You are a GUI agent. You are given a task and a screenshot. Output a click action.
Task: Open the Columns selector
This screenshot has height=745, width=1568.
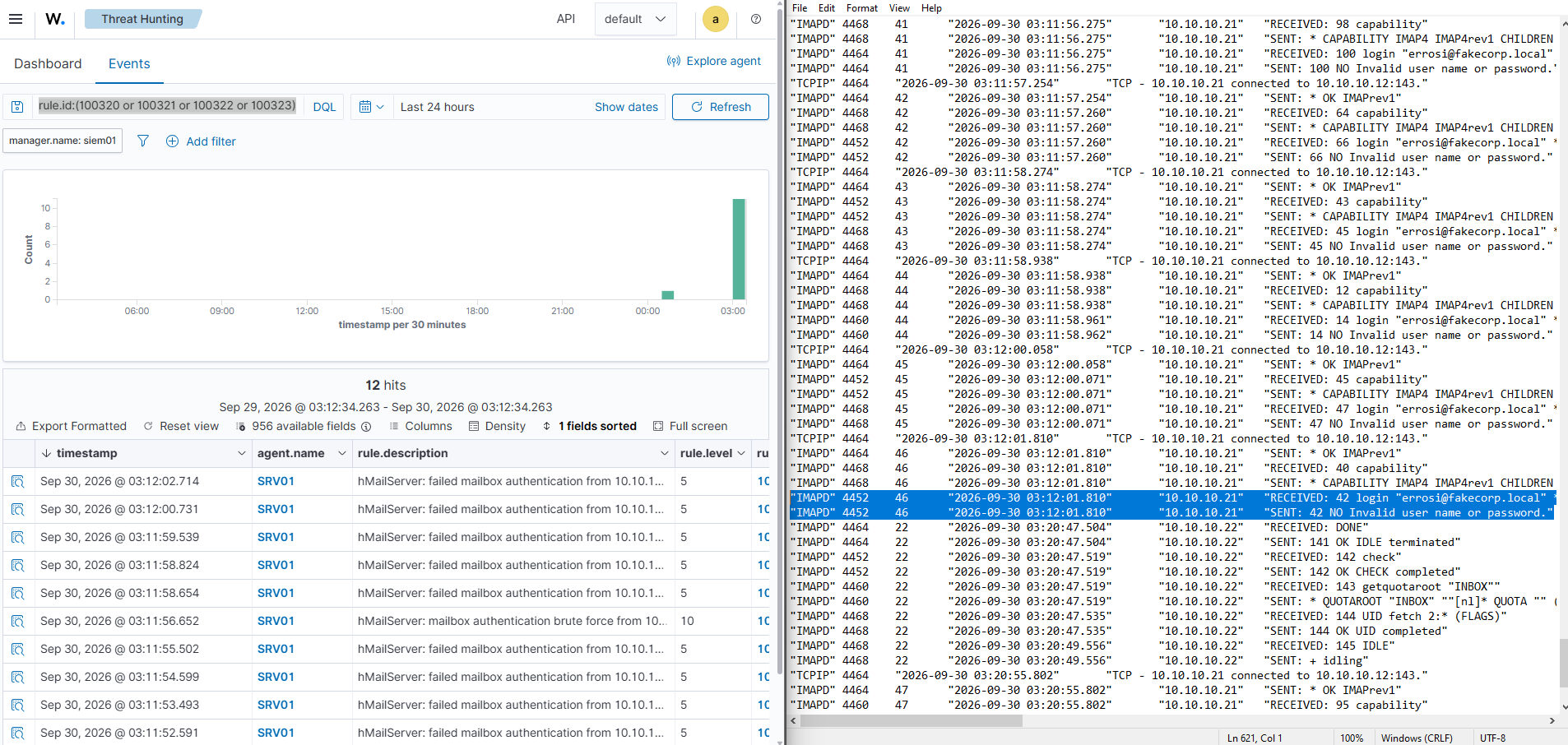pos(420,426)
